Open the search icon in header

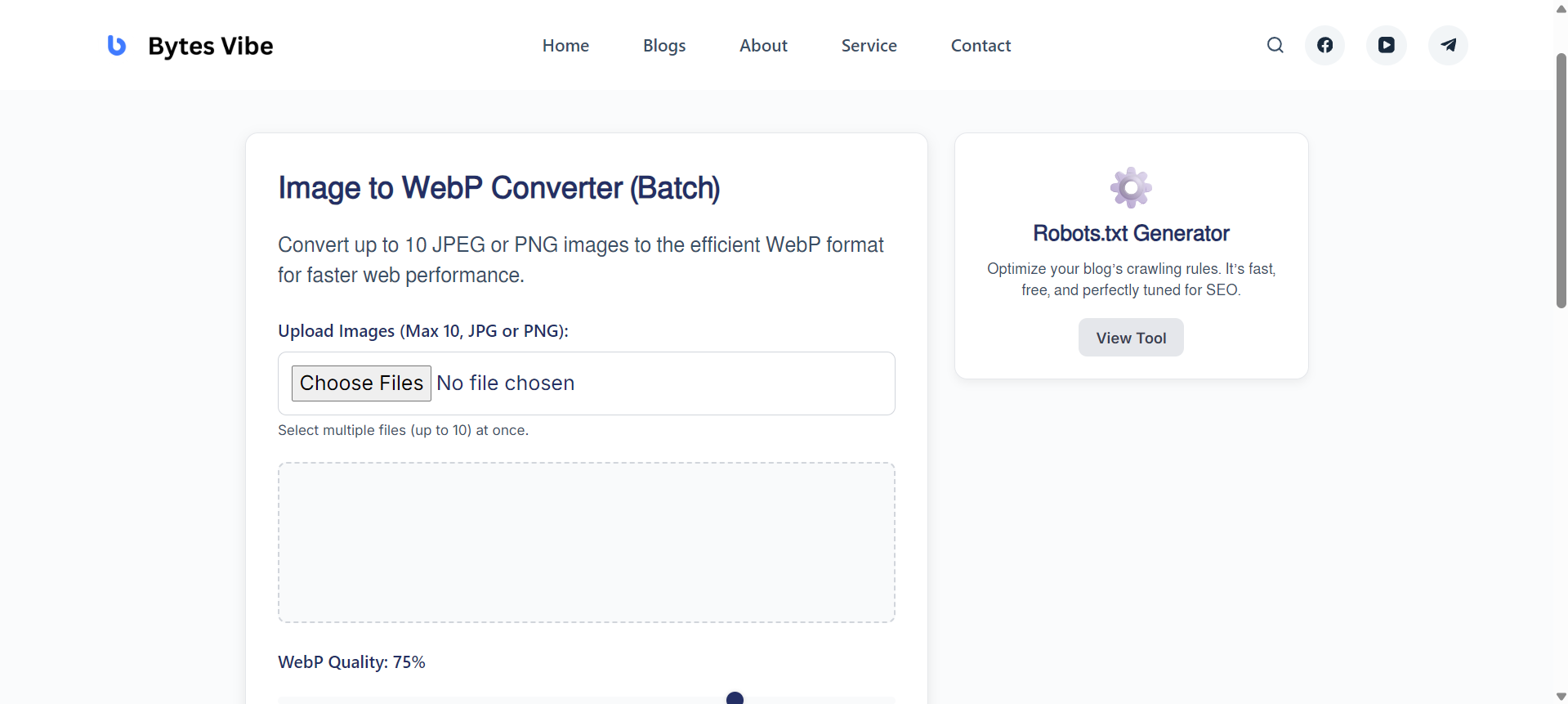[x=1275, y=45]
